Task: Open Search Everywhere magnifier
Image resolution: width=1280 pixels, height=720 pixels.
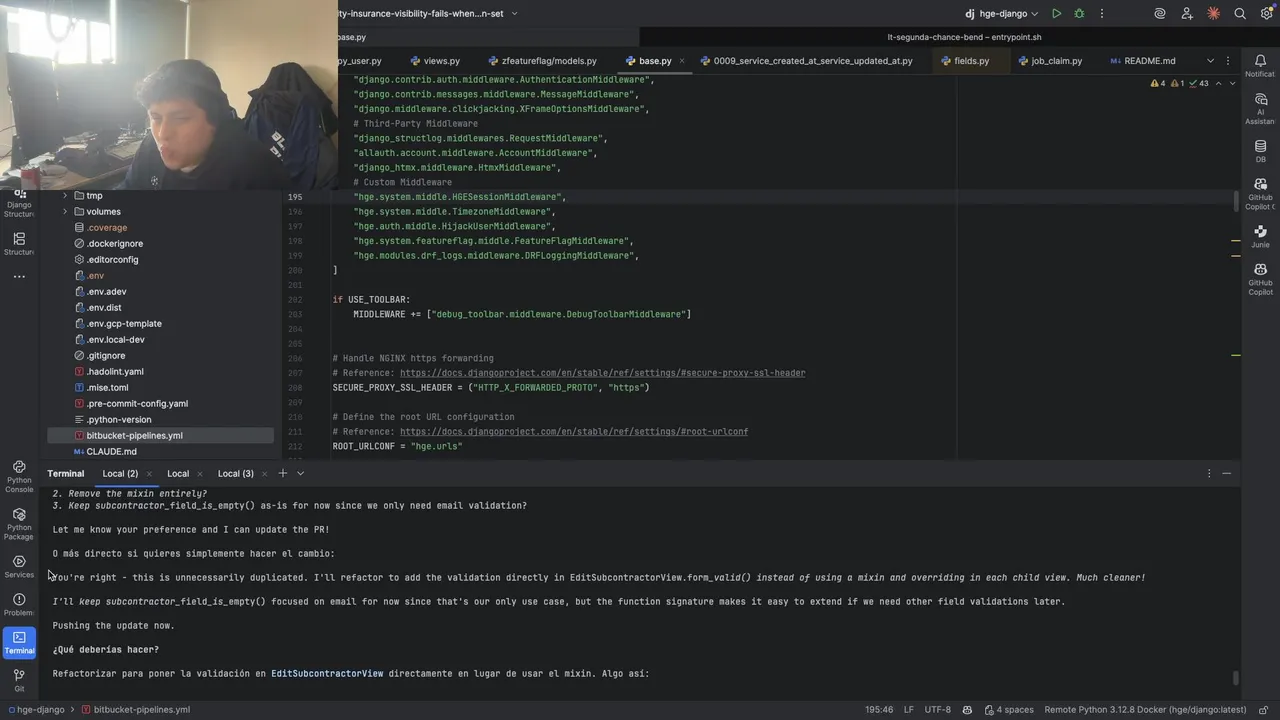Action: 1240,14
